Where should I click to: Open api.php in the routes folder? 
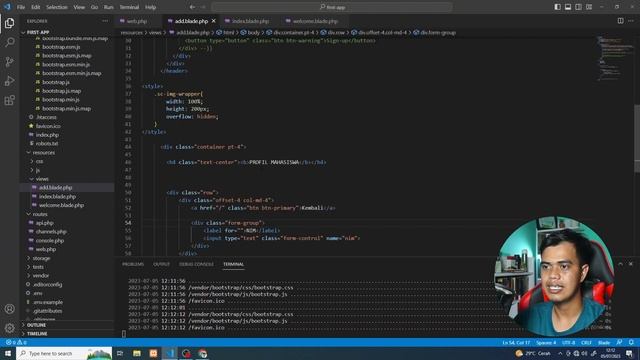pyautogui.click(x=44, y=223)
